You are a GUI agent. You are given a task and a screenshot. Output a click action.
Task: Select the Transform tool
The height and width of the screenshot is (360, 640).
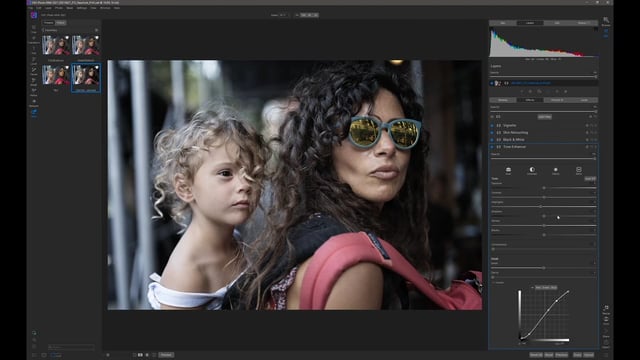[34, 40]
